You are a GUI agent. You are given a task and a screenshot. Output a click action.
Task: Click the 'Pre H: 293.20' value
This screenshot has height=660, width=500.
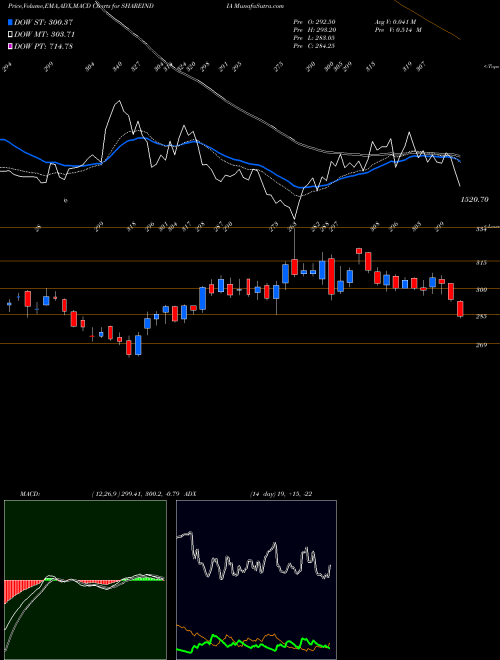pos(314,30)
